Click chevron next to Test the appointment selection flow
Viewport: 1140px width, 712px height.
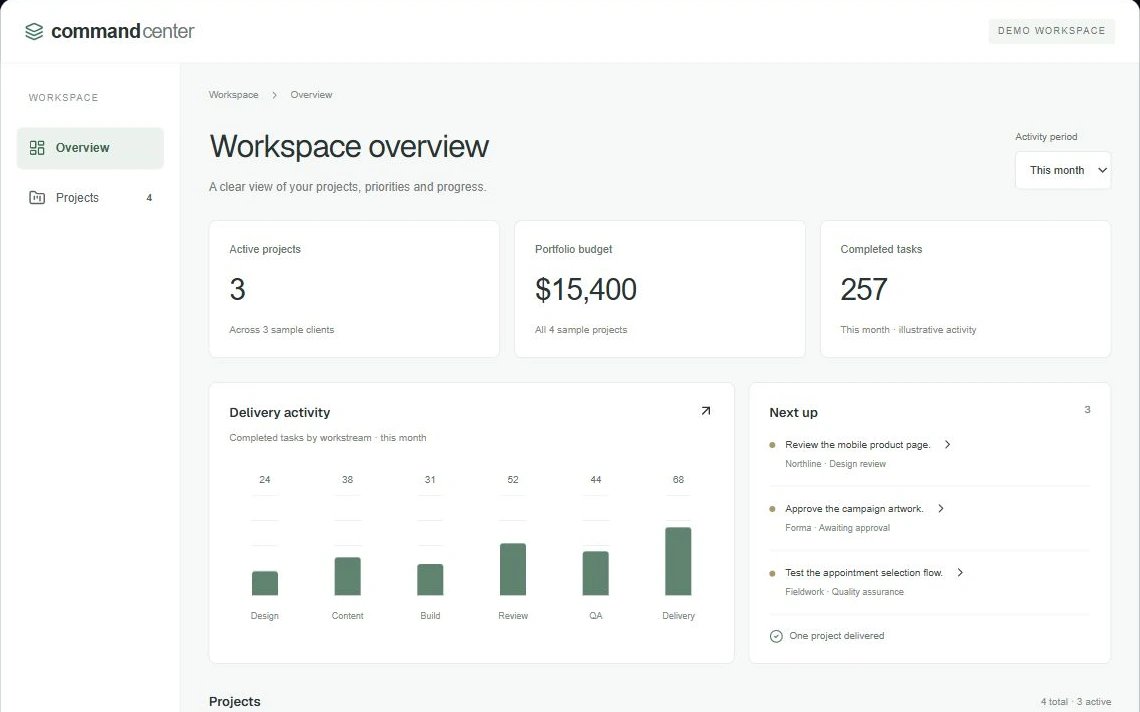click(x=960, y=572)
